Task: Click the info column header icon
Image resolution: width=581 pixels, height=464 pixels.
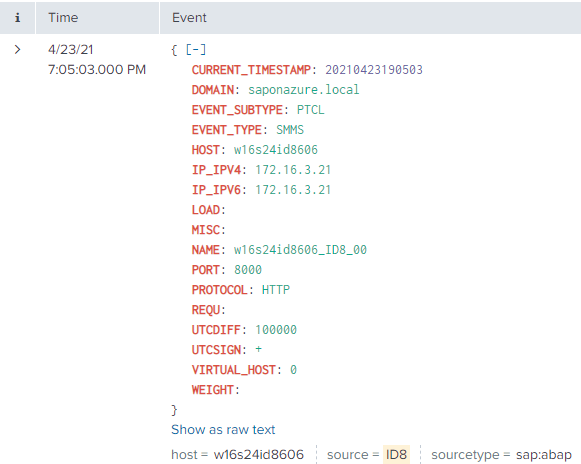Action: [x=17, y=17]
